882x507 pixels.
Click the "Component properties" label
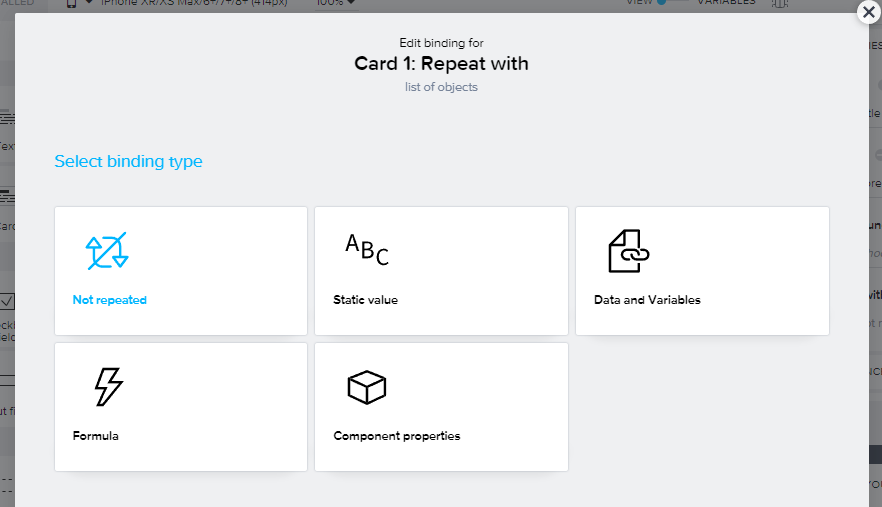point(397,436)
